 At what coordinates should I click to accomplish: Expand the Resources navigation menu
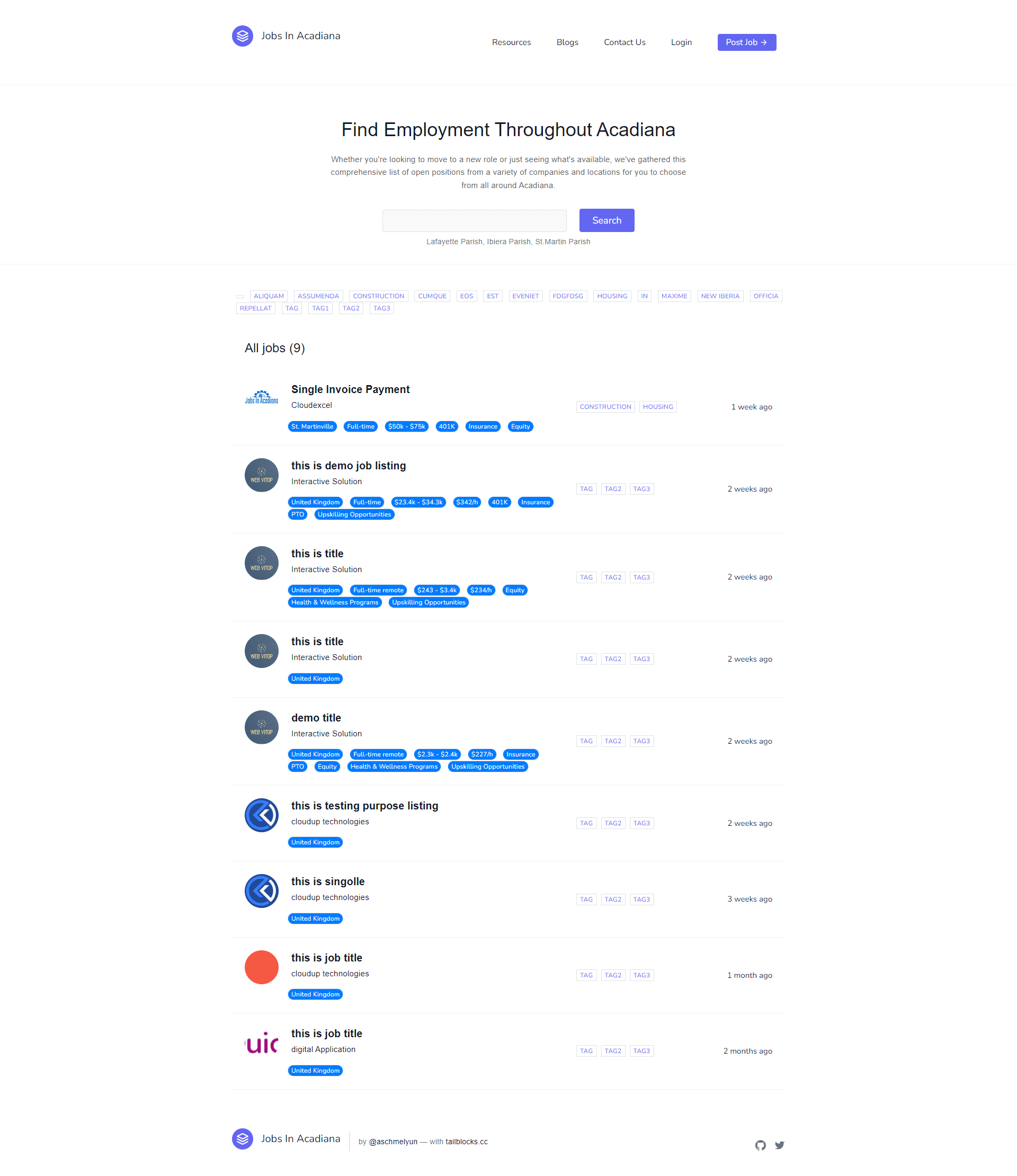click(x=510, y=42)
